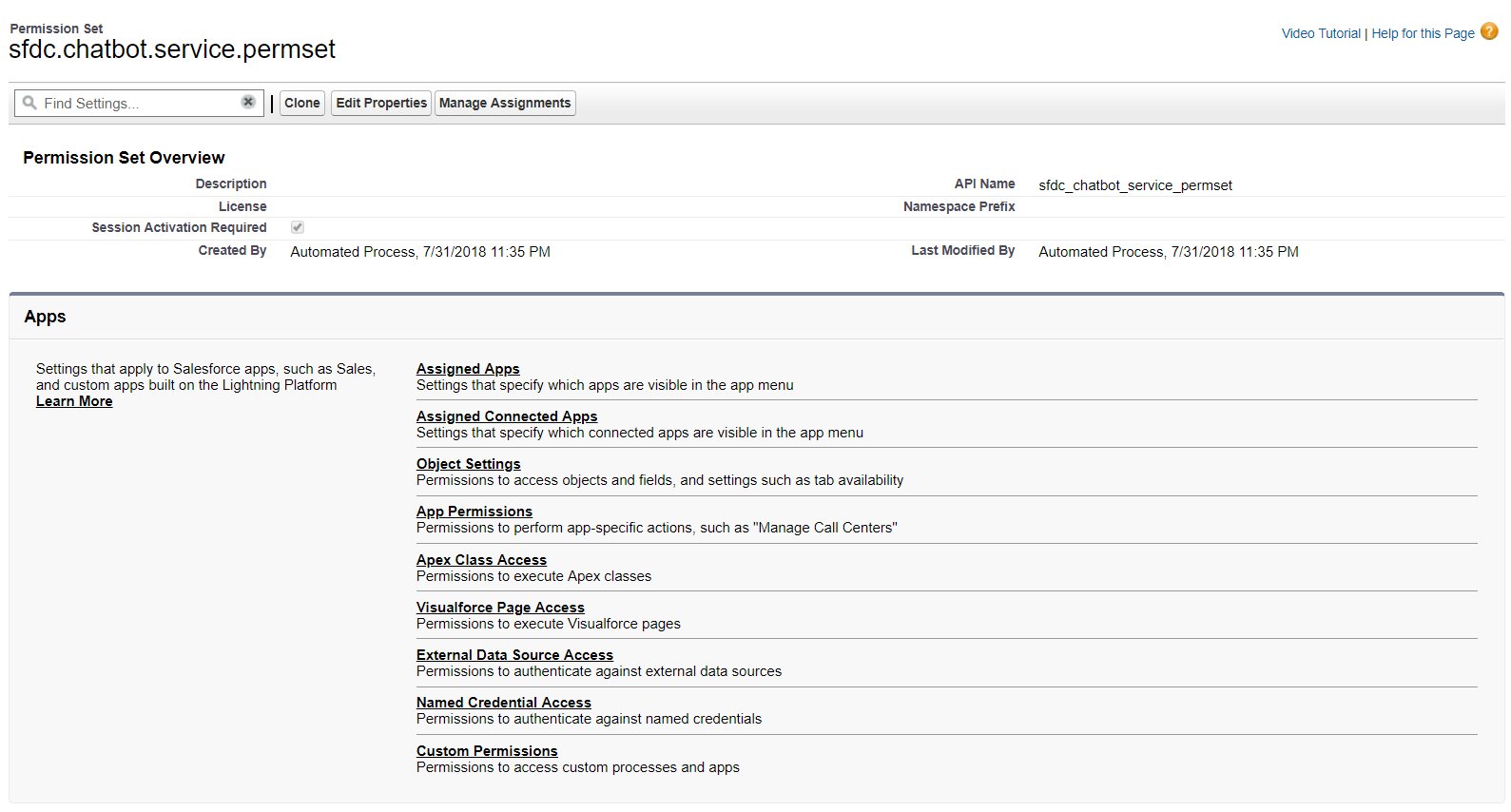Follow the Learn More link

coord(74,401)
